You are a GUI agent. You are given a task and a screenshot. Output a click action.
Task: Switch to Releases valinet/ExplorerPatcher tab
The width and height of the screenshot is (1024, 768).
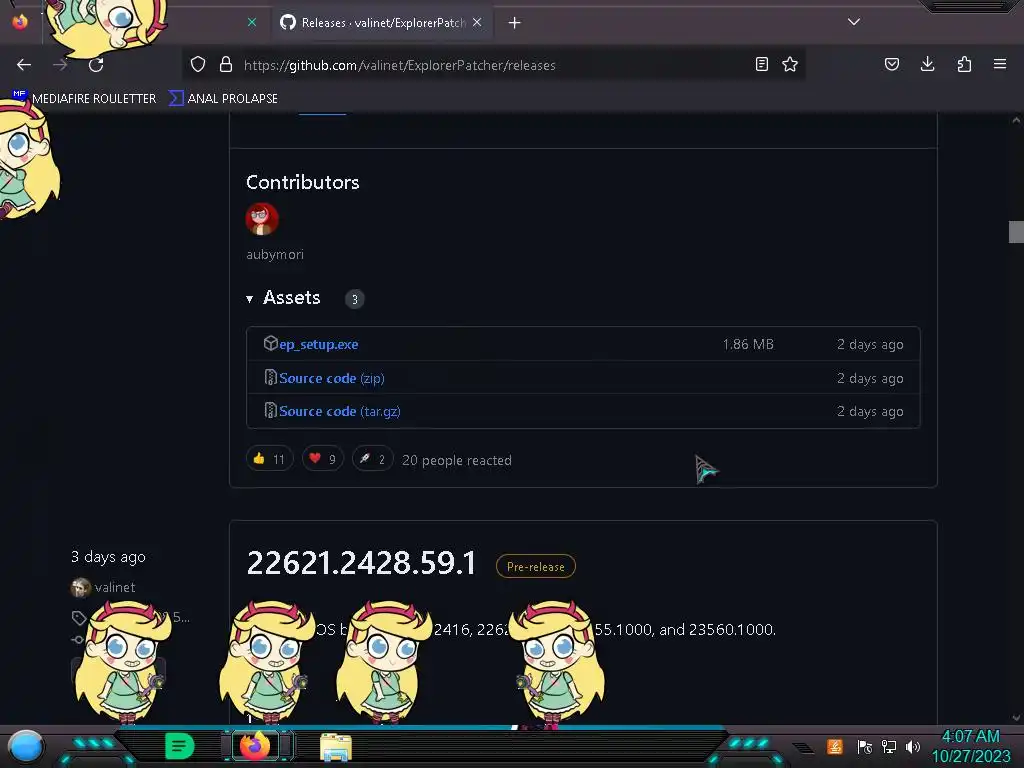382,23
